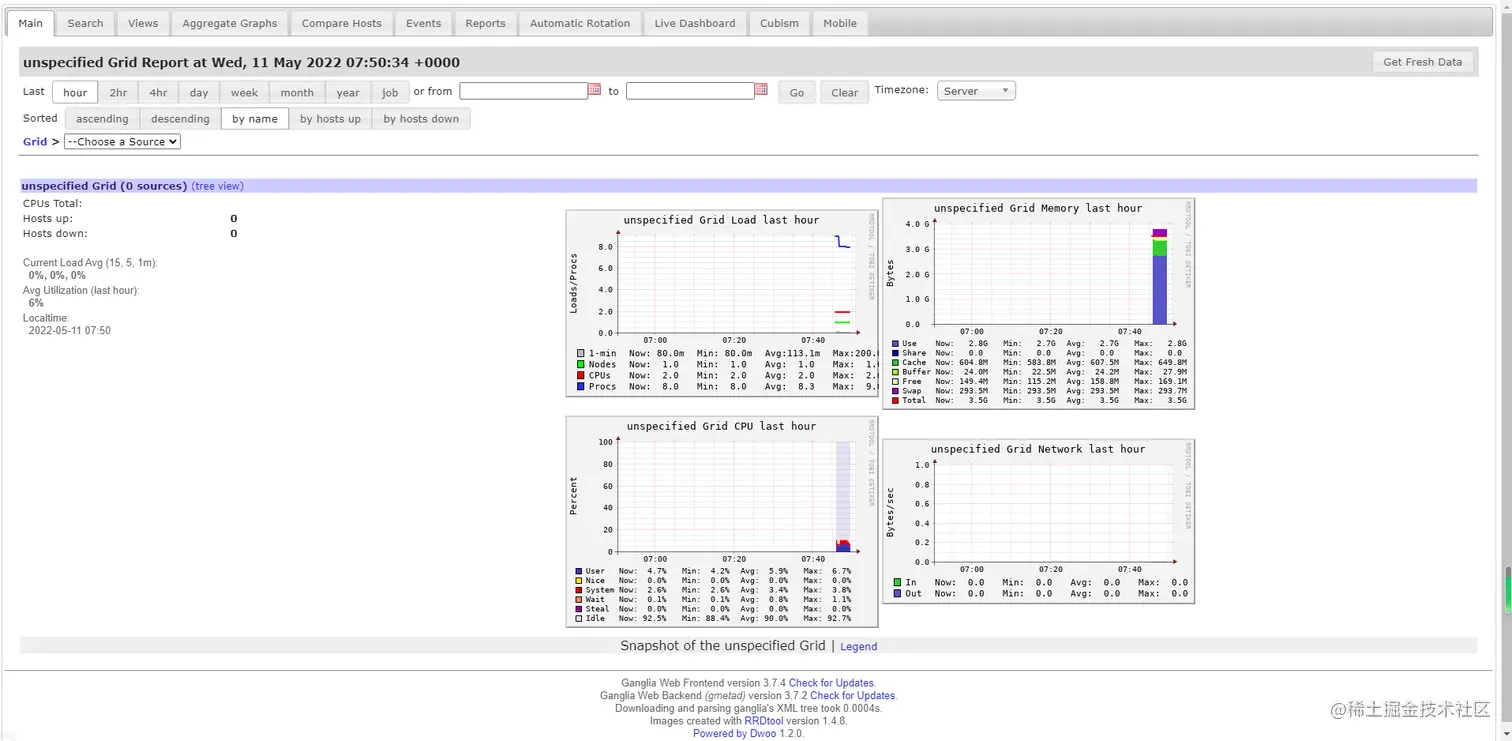Sort hosts descending
This screenshot has height=741, width=1512.
pos(180,118)
